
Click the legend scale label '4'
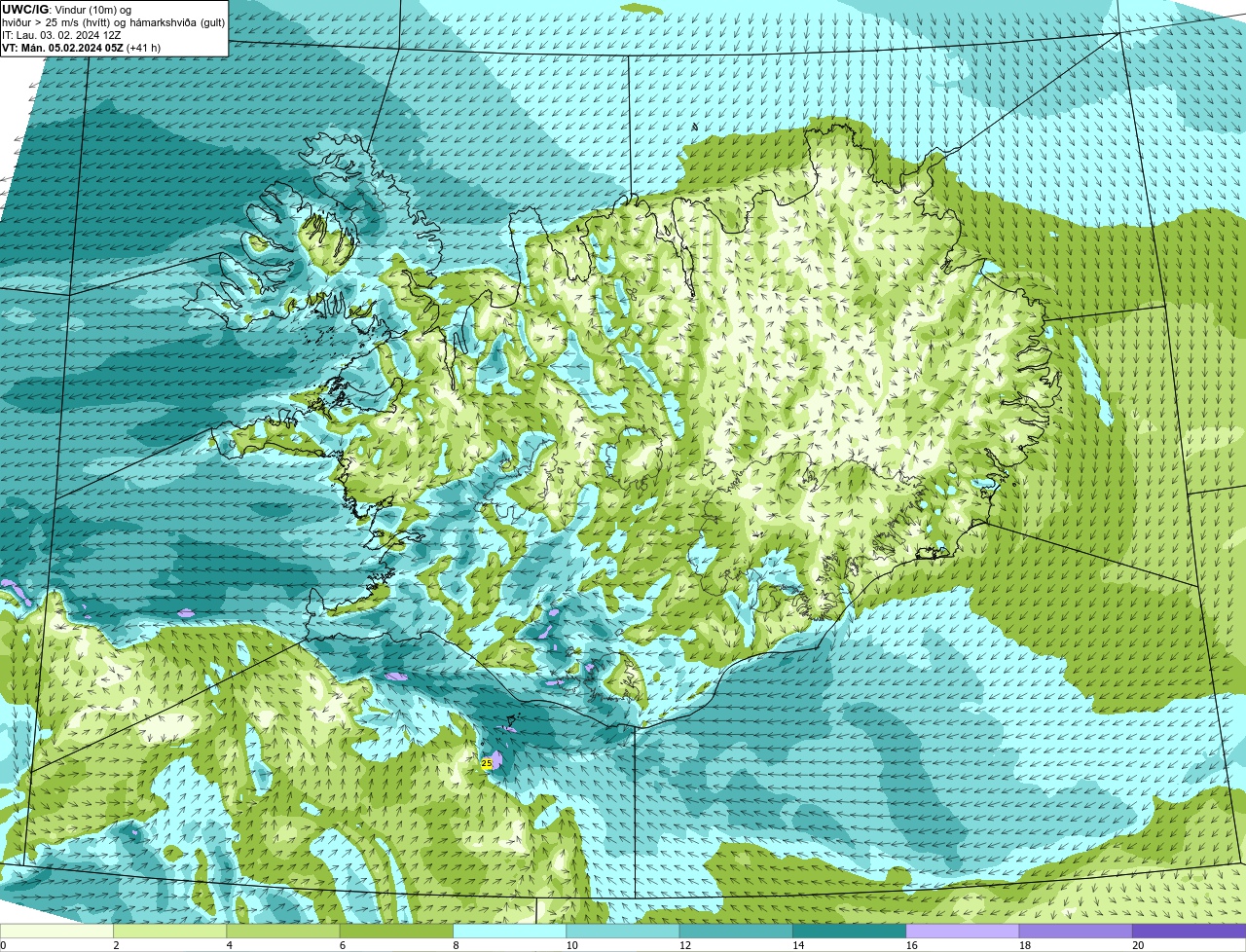click(x=229, y=945)
